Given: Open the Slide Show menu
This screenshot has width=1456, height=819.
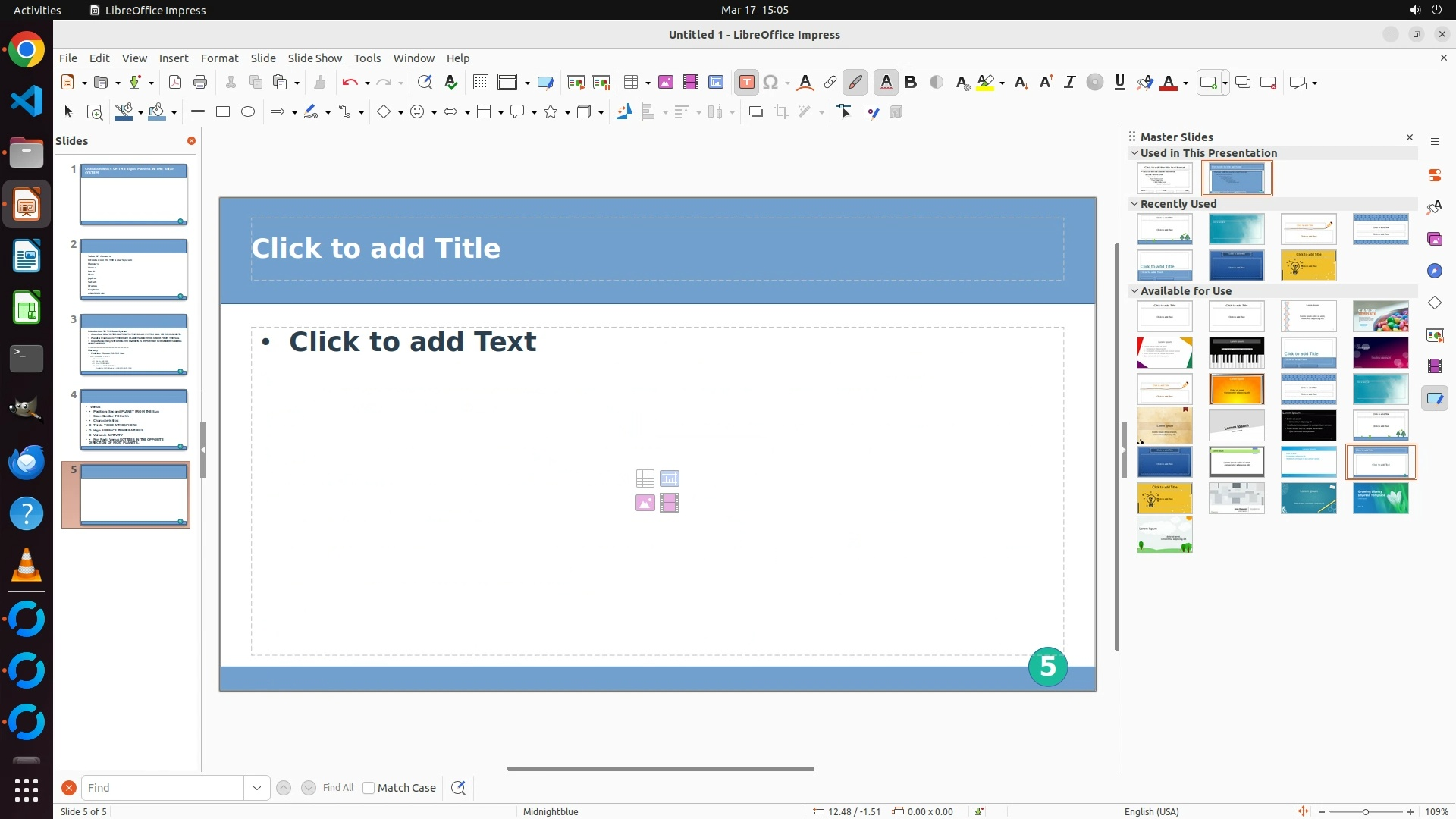Looking at the screenshot, I should pos(315,58).
